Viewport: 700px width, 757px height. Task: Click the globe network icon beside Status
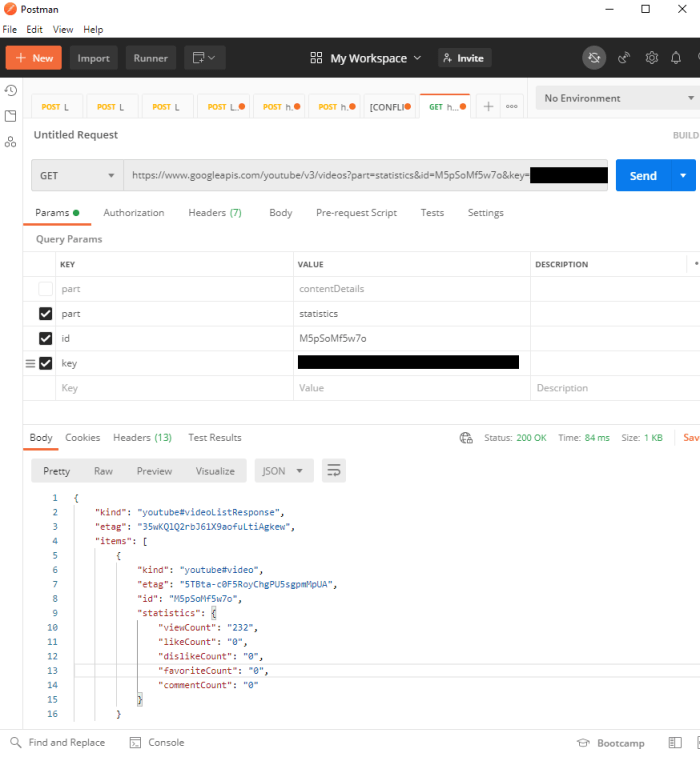pos(465,438)
